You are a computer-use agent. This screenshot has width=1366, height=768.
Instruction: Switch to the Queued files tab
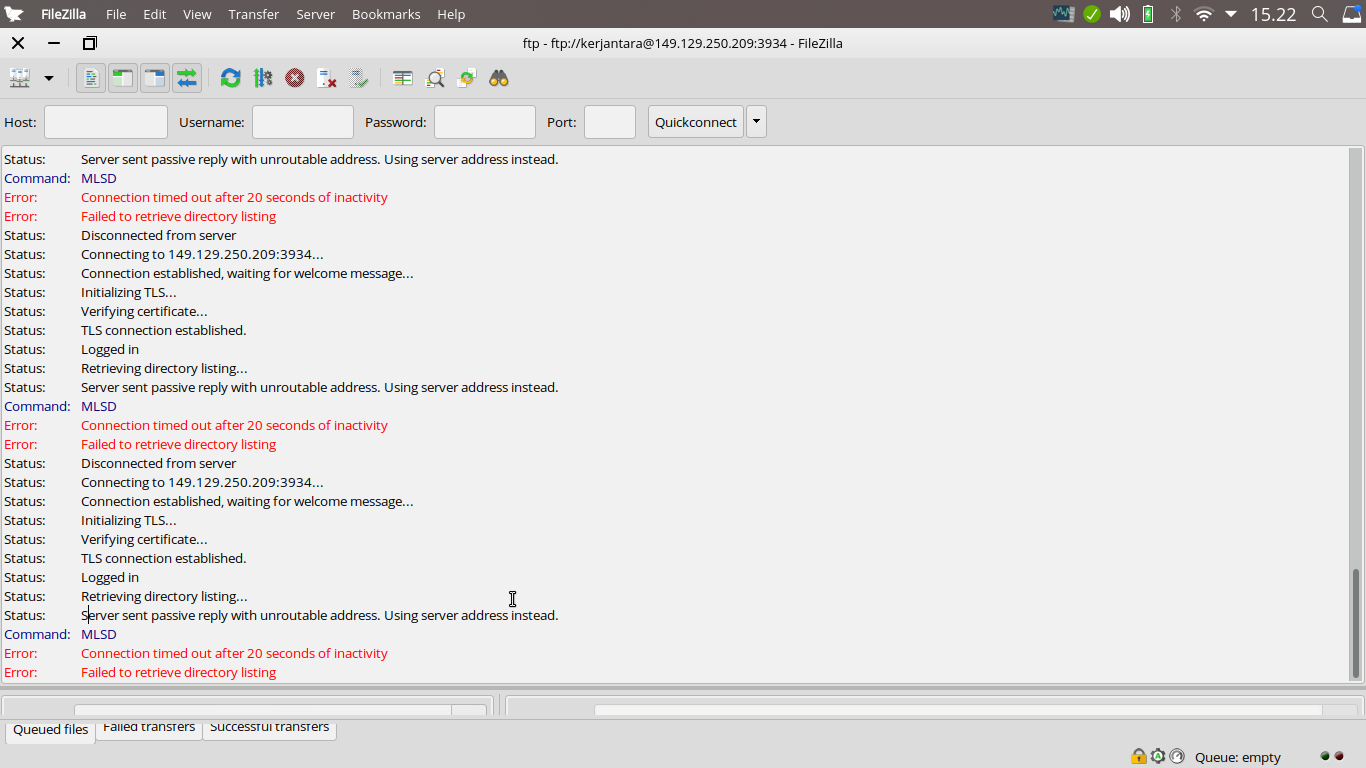coord(51,730)
